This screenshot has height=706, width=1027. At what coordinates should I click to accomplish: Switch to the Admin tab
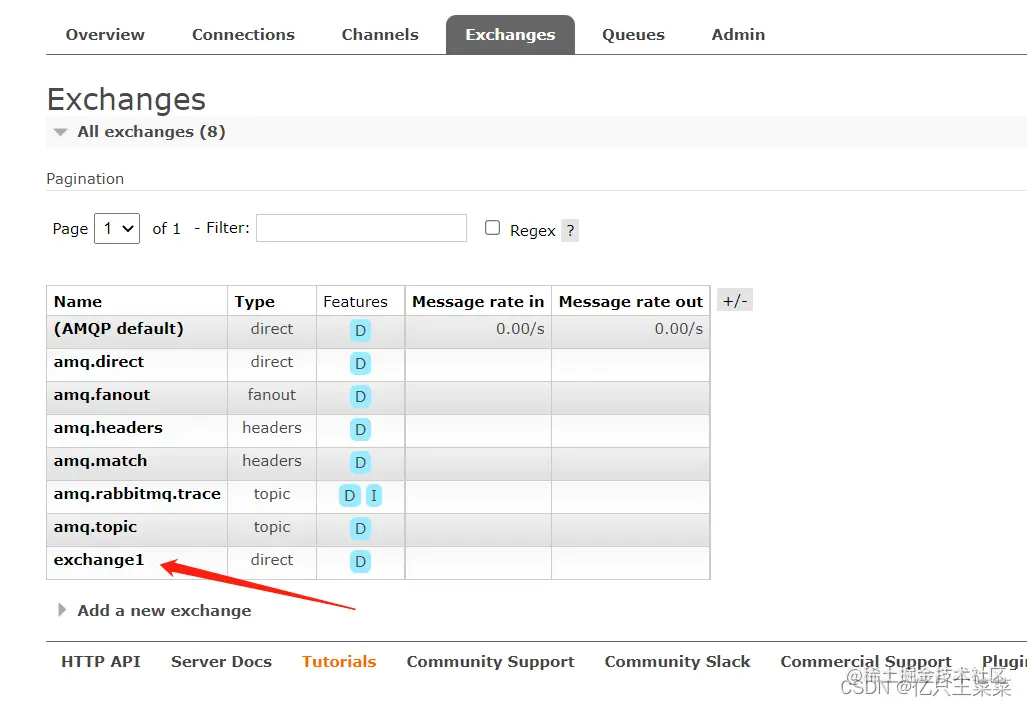[x=738, y=35]
